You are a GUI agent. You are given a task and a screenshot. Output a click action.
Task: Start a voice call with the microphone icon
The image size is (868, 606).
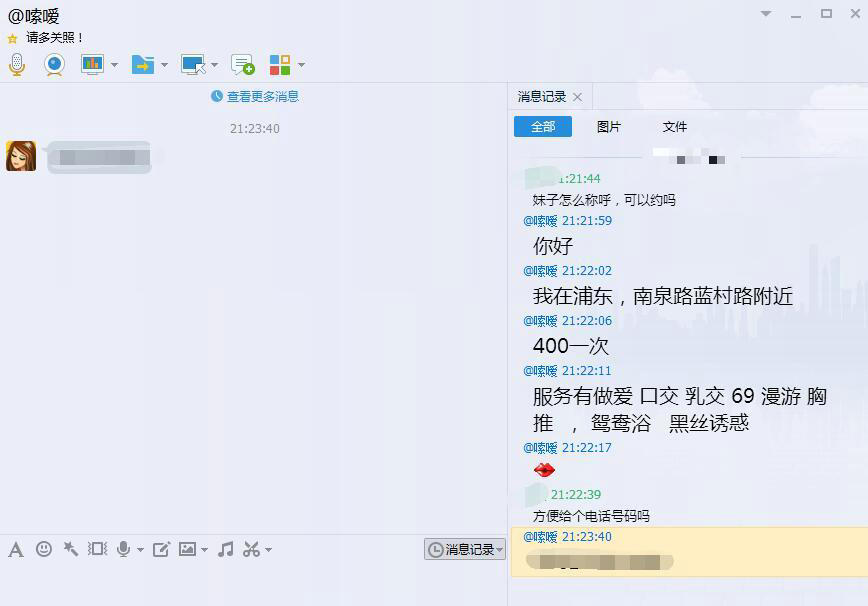pos(15,64)
